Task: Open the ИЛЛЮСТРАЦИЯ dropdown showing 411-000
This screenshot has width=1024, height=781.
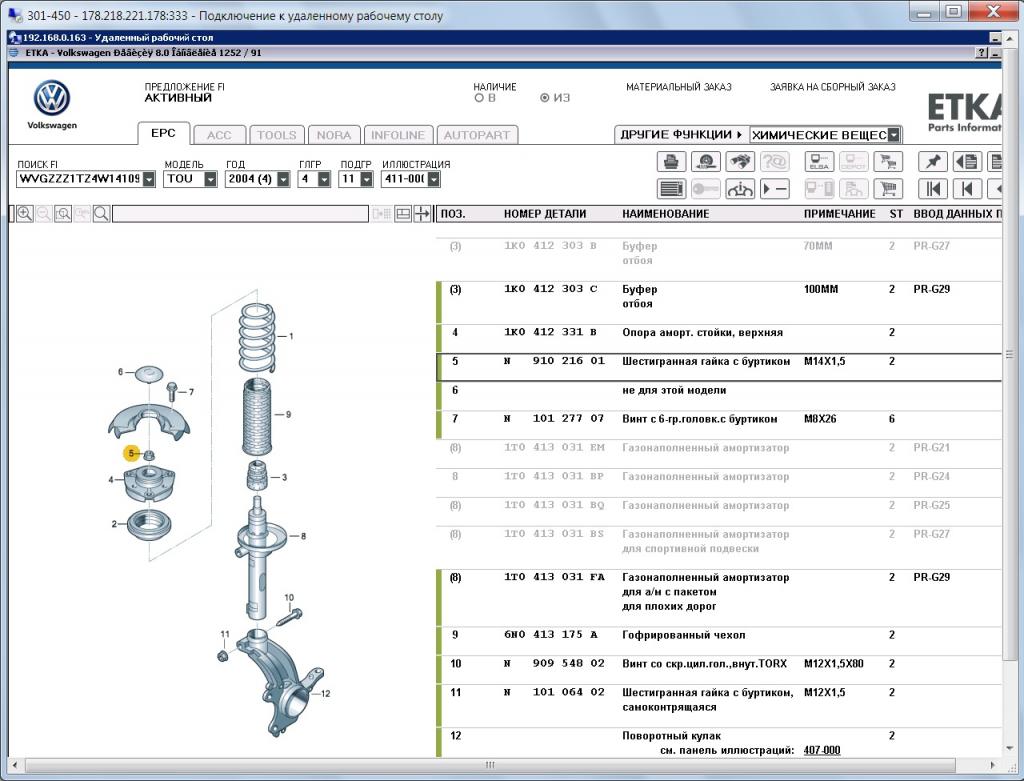Action: click(x=434, y=179)
